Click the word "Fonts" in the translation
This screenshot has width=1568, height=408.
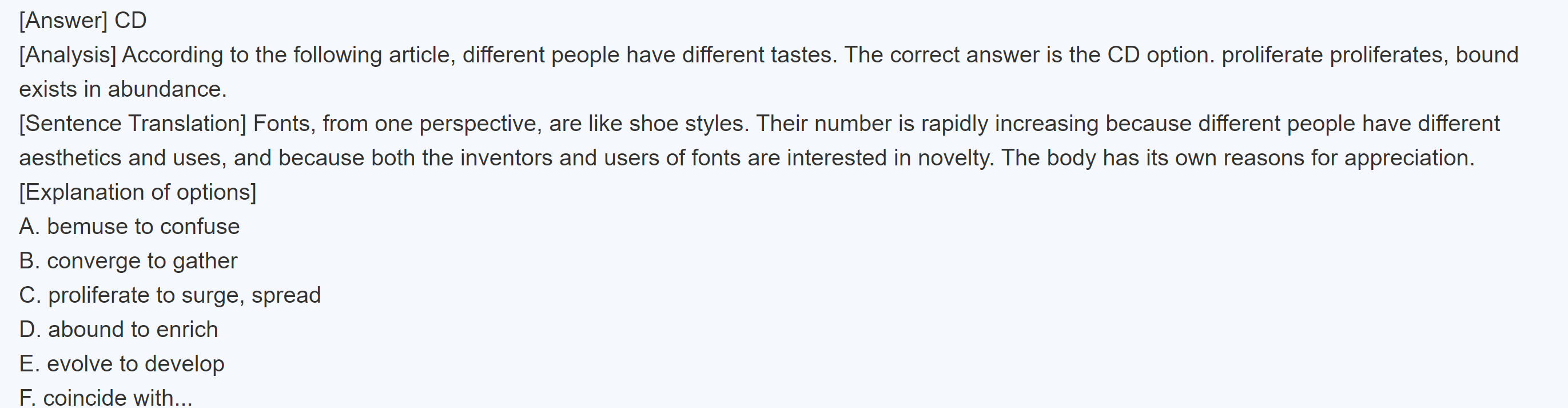pyautogui.click(x=284, y=124)
